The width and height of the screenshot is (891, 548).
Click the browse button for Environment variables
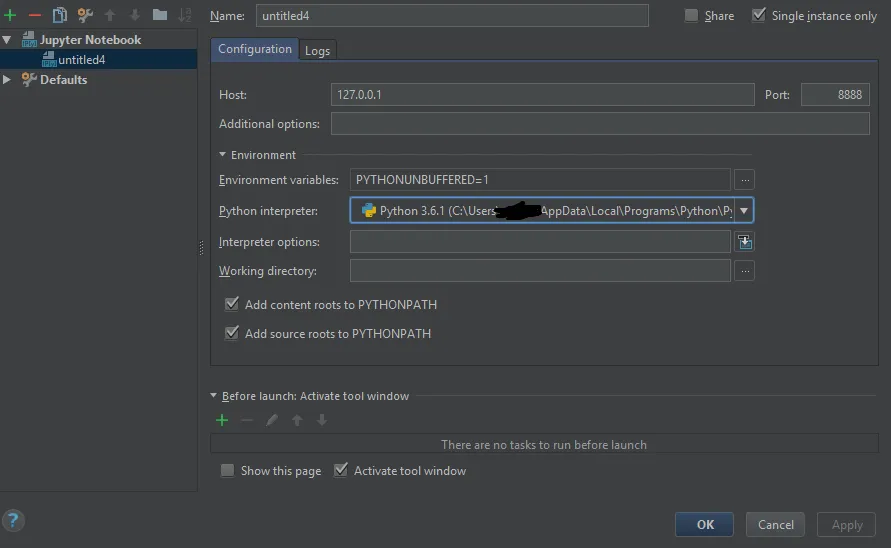pos(744,180)
